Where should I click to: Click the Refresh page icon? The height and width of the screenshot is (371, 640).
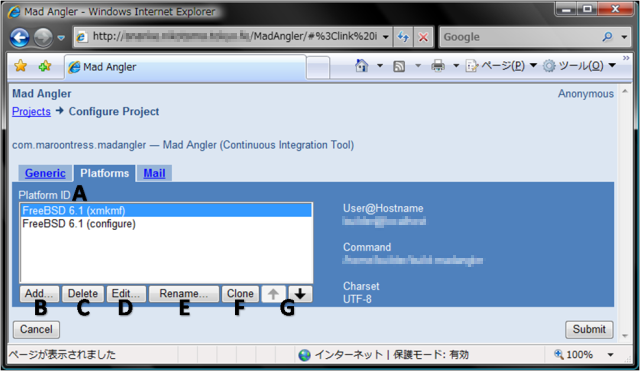403,37
